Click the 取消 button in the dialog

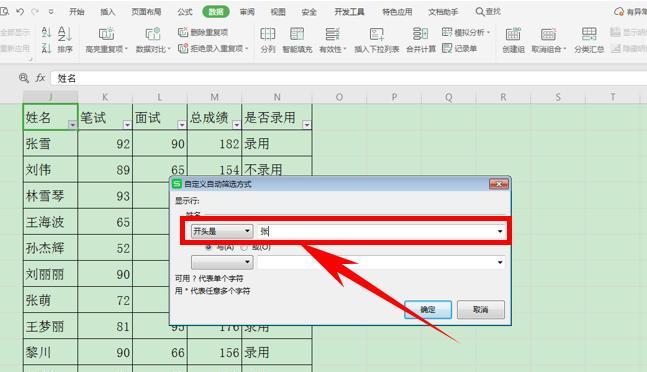(x=481, y=309)
